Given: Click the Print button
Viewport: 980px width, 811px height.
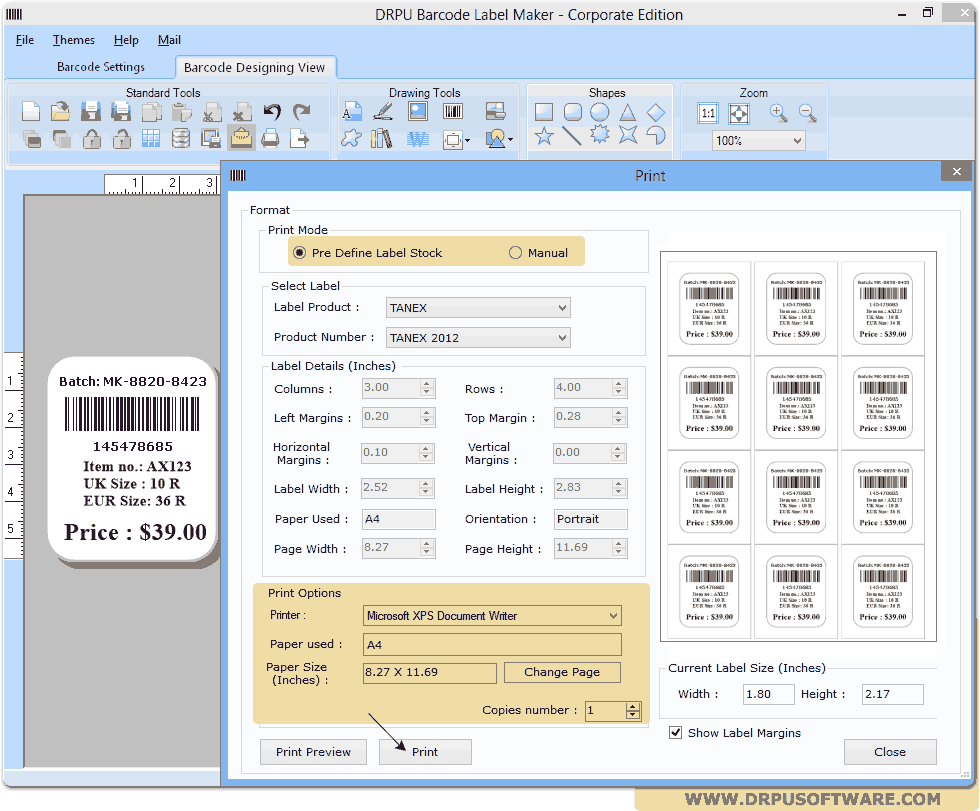Looking at the screenshot, I should click(425, 752).
